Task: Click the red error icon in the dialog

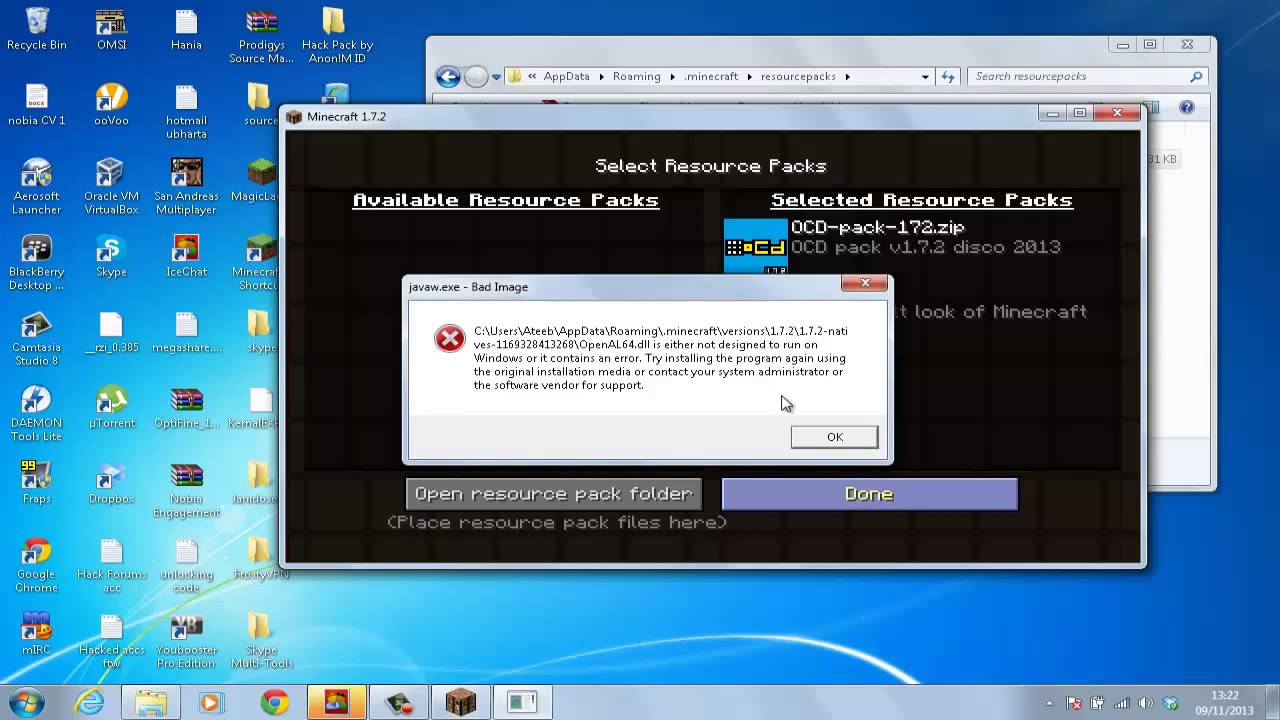Action: [449, 339]
